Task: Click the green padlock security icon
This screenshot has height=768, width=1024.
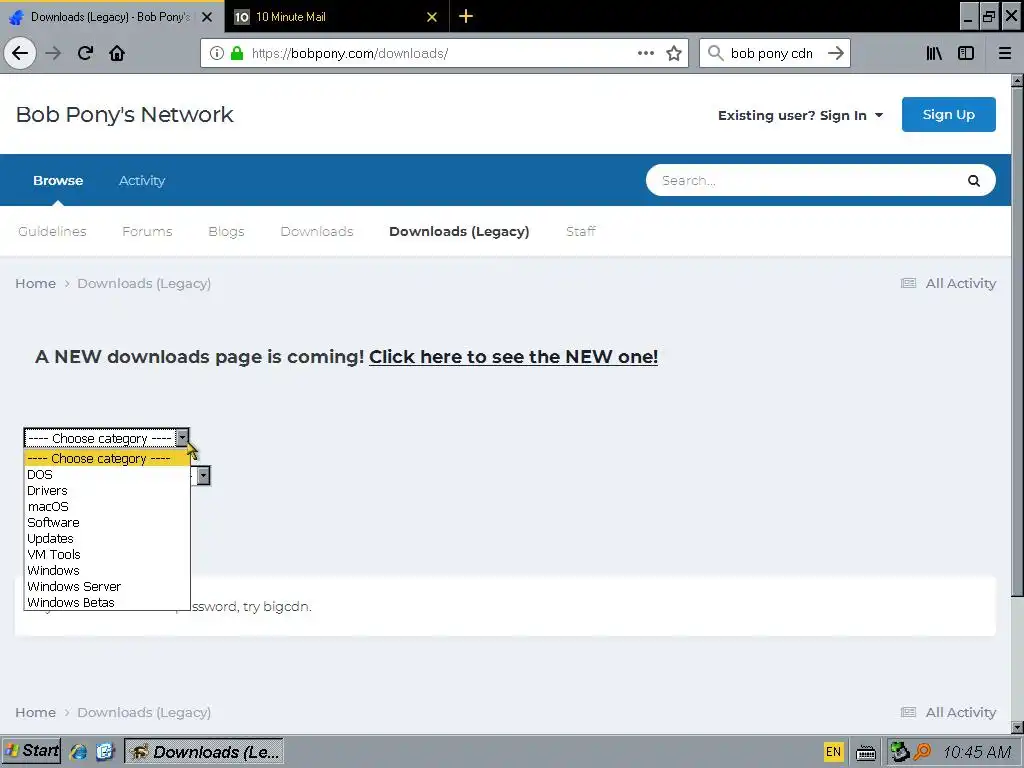Action: point(237,53)
